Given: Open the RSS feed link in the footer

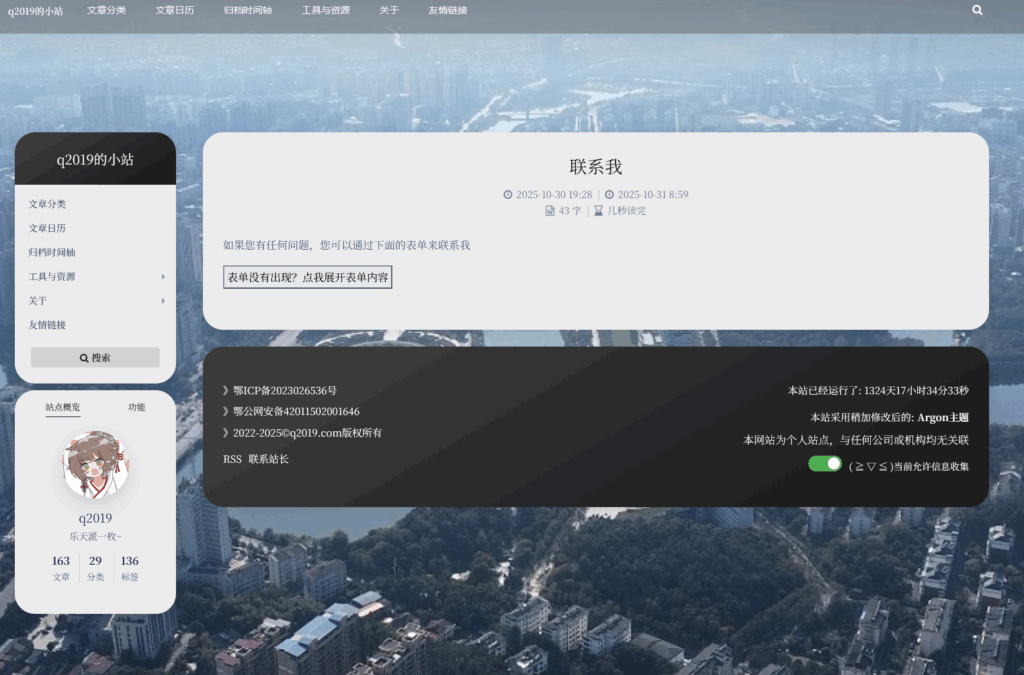Looking at the screenshot, I should (x=231, y=459).
